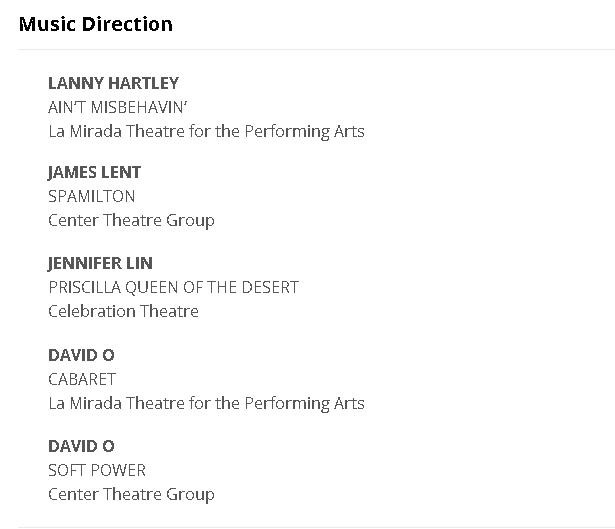
Task: Open the Celebration Theatre venue text
Action: click(123, 311)
